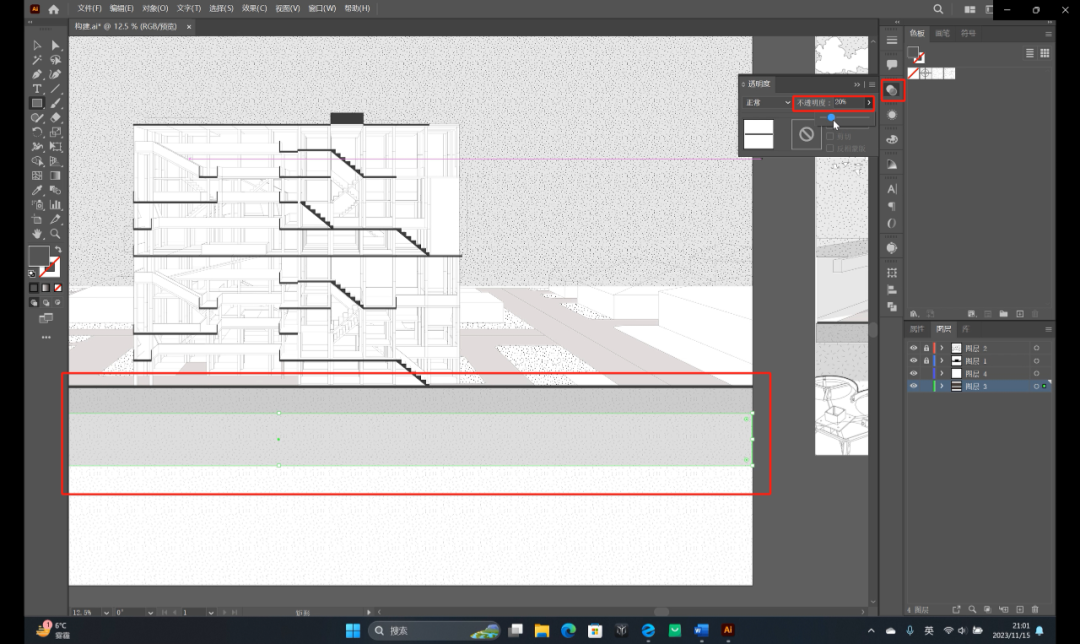Screen dimensions: 1080x644
Task: Select the Shape Builder tool
Action: pyautogui.click(x=37, y=161)
